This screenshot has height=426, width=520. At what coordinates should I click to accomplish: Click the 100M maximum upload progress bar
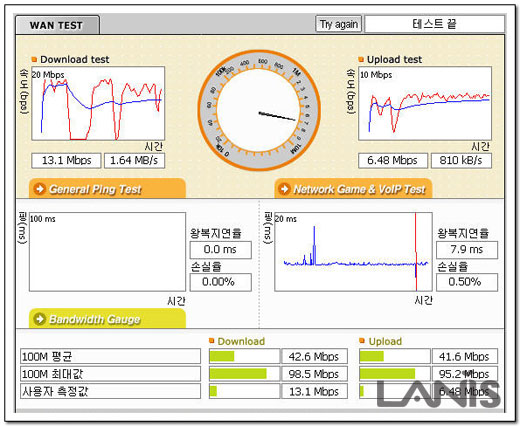pos(395,374)
